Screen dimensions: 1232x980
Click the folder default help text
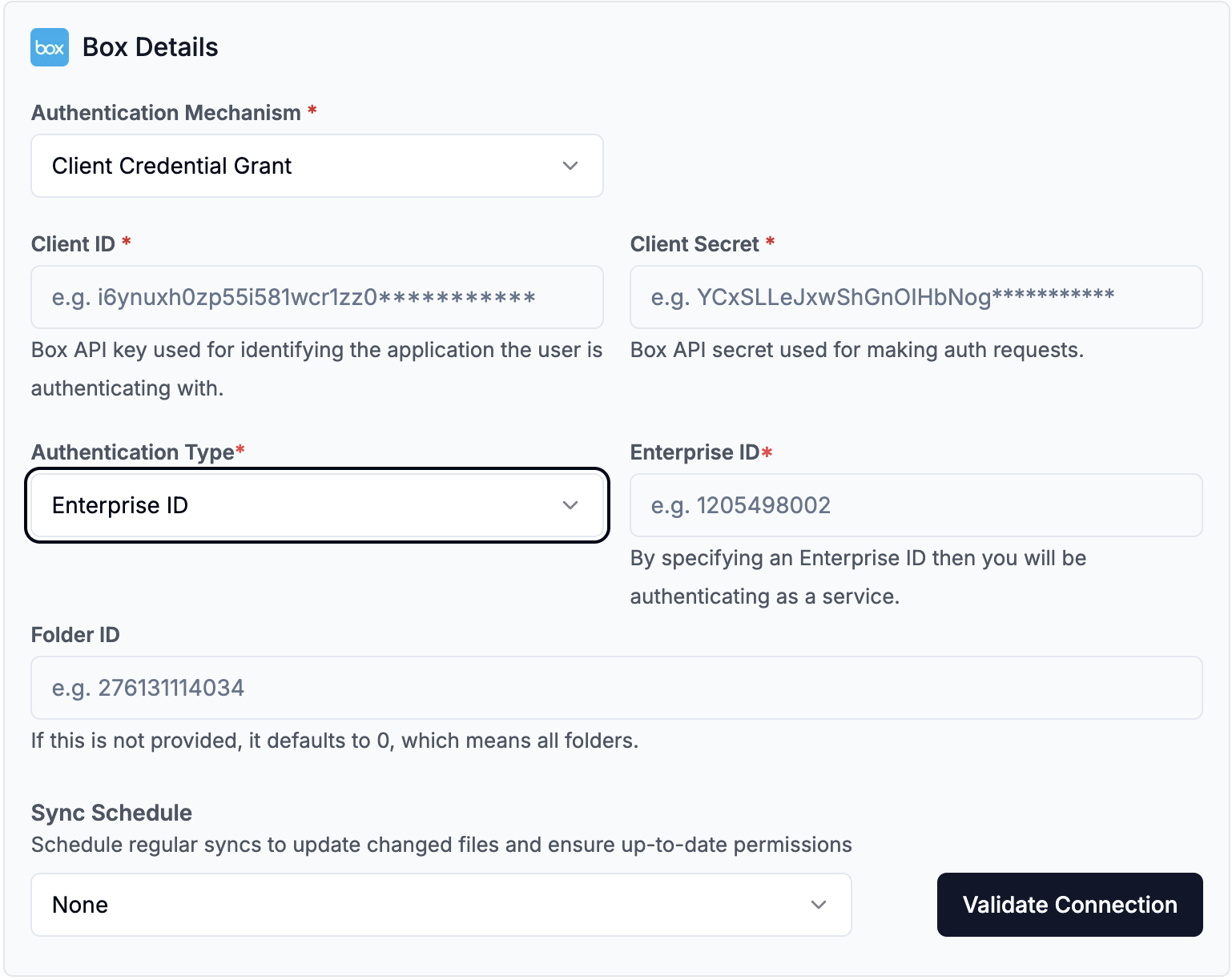pyautogui.click(x=334, y=741)
